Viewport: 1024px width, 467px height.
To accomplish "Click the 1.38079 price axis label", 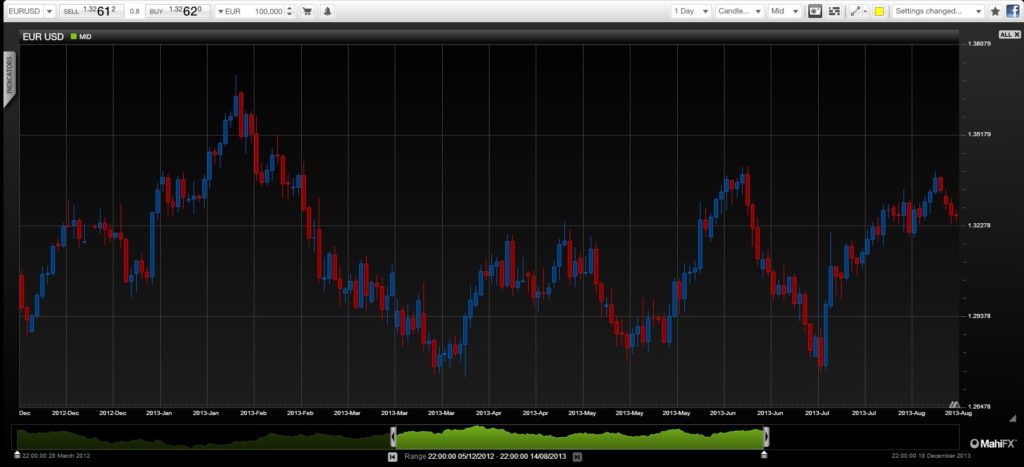I will [x=979, y=44].
